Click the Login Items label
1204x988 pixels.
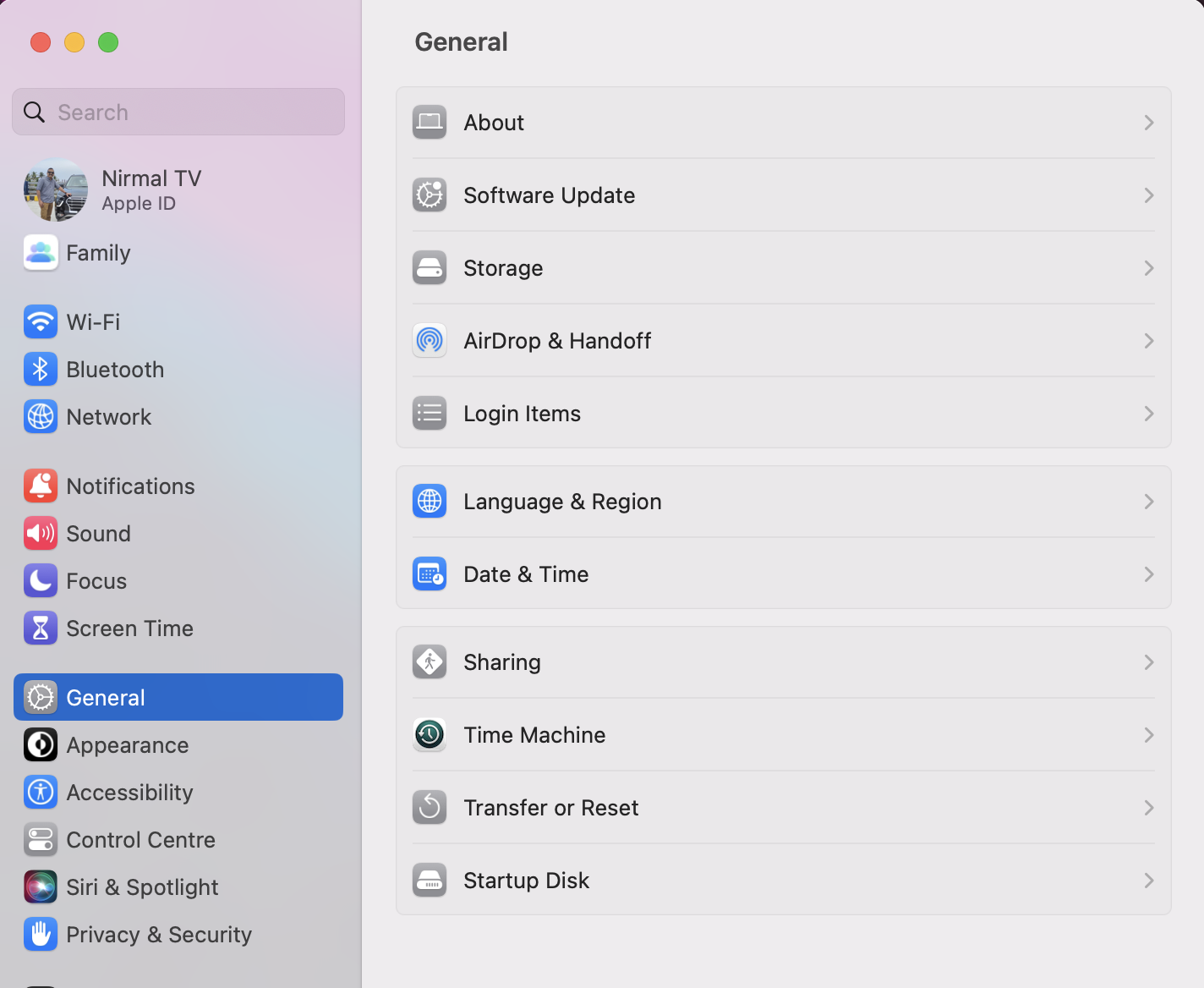click(523, 414)
